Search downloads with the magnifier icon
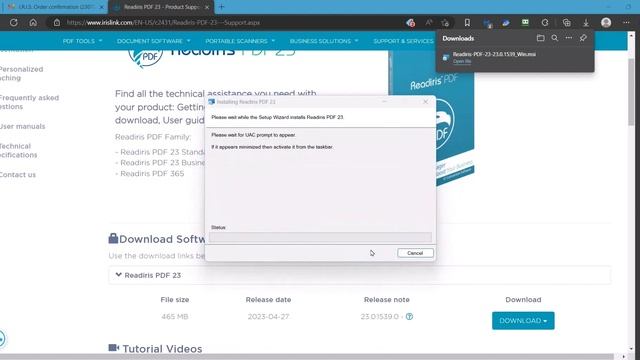 [555, 38]
